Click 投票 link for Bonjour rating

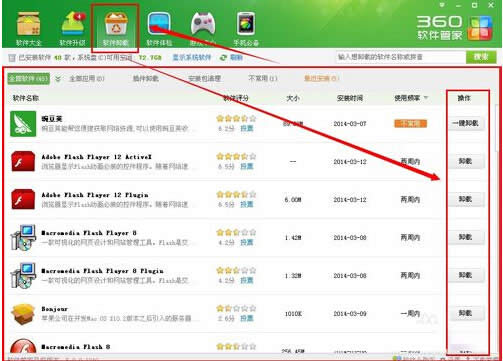pyautogui.click(x=247, y=318)
